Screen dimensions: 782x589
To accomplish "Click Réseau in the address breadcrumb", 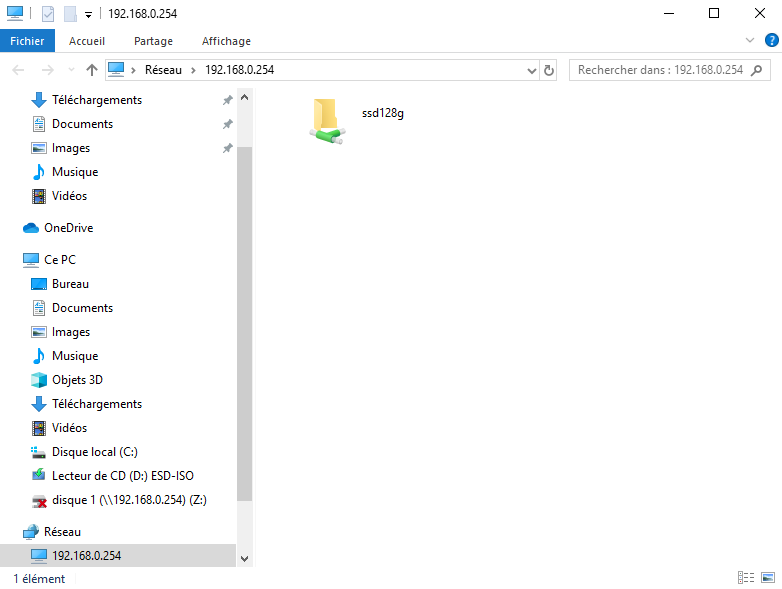I will click(163, 70).
